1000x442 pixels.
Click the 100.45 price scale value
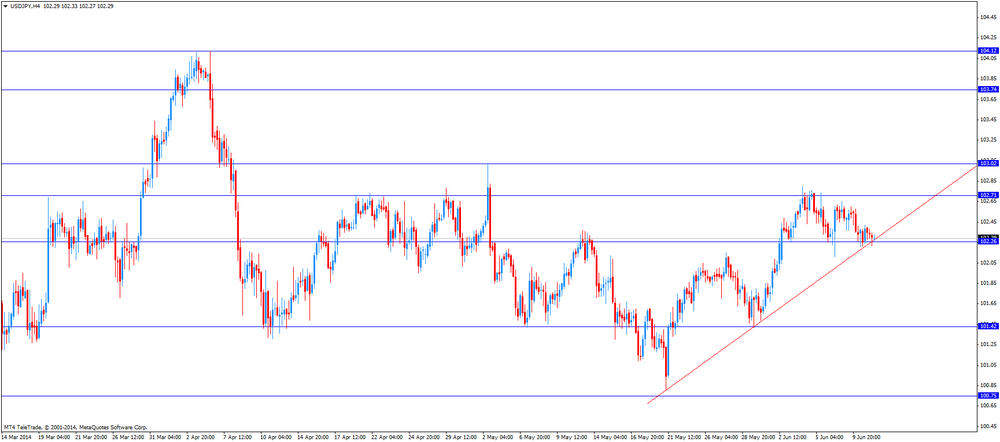click(x=988, y=426)
